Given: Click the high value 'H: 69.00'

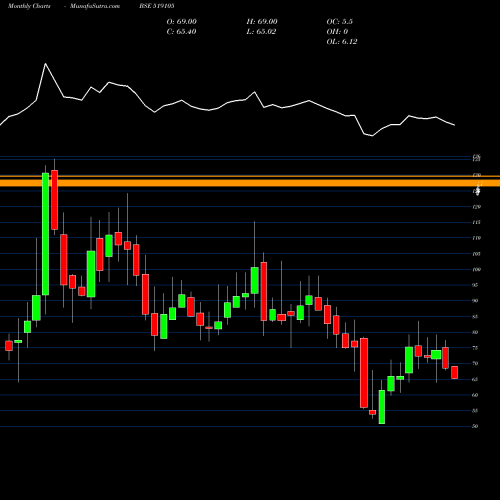Looking at the screenshot, I should (x=262, y=22).
